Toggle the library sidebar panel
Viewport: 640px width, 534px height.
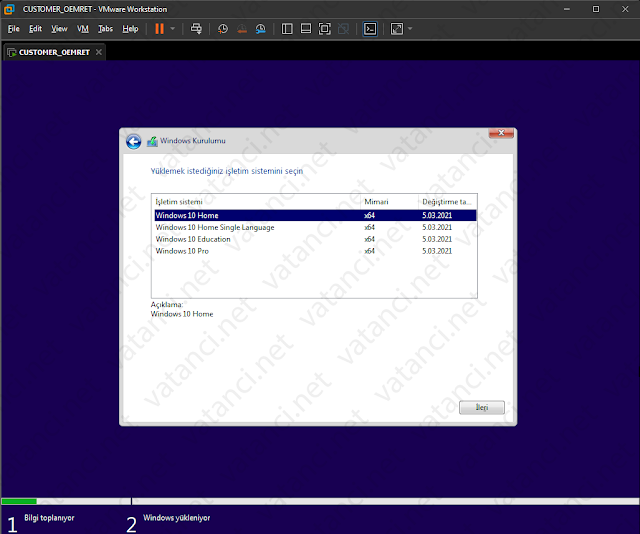coord(287,29)
